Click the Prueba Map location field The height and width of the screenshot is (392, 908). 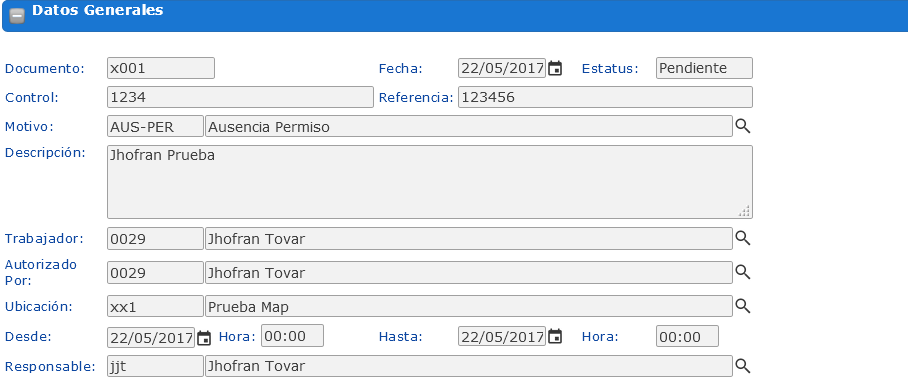(468, 306)
